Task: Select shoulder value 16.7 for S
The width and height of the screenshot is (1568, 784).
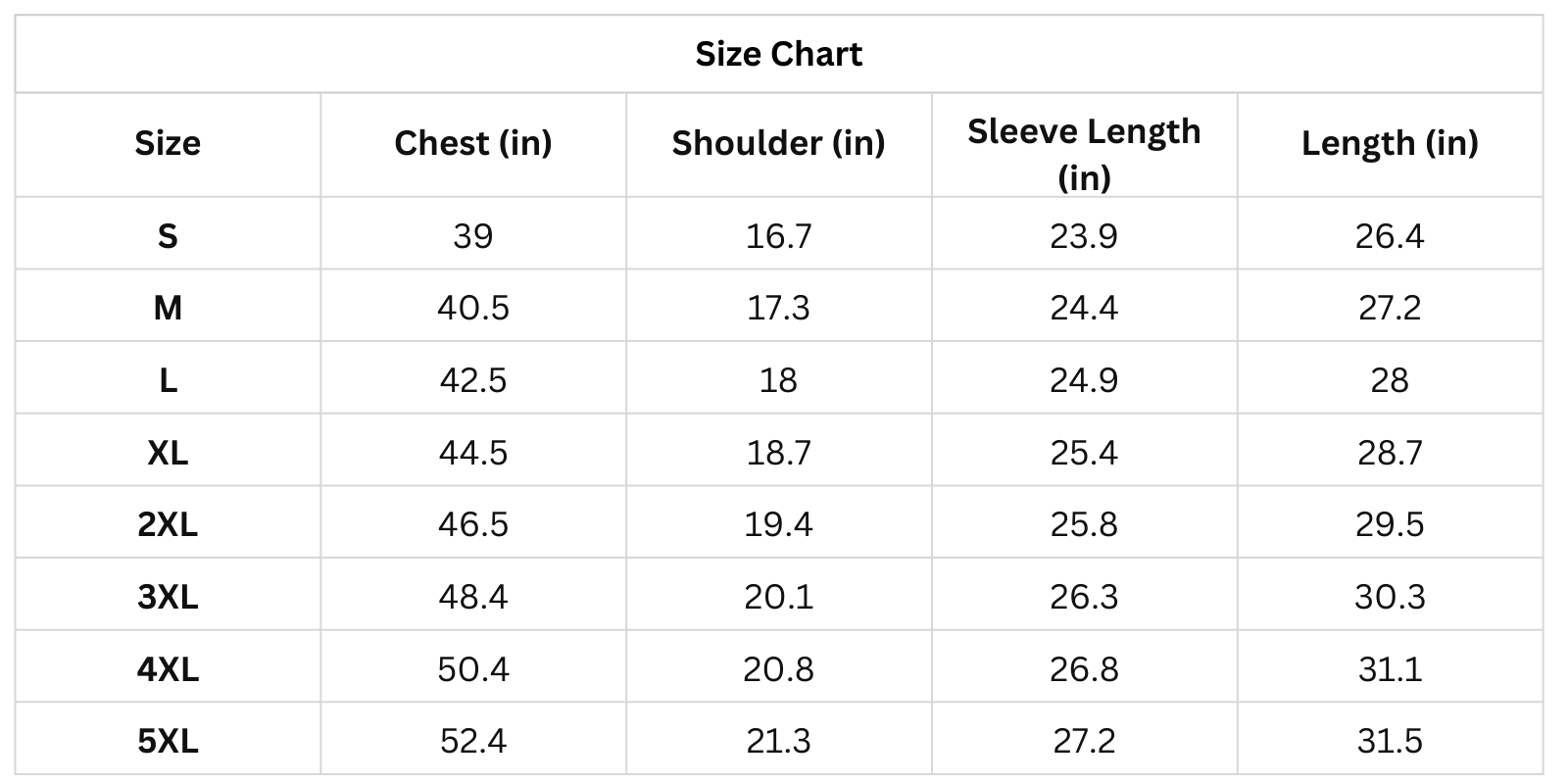Action: (778, 236)
